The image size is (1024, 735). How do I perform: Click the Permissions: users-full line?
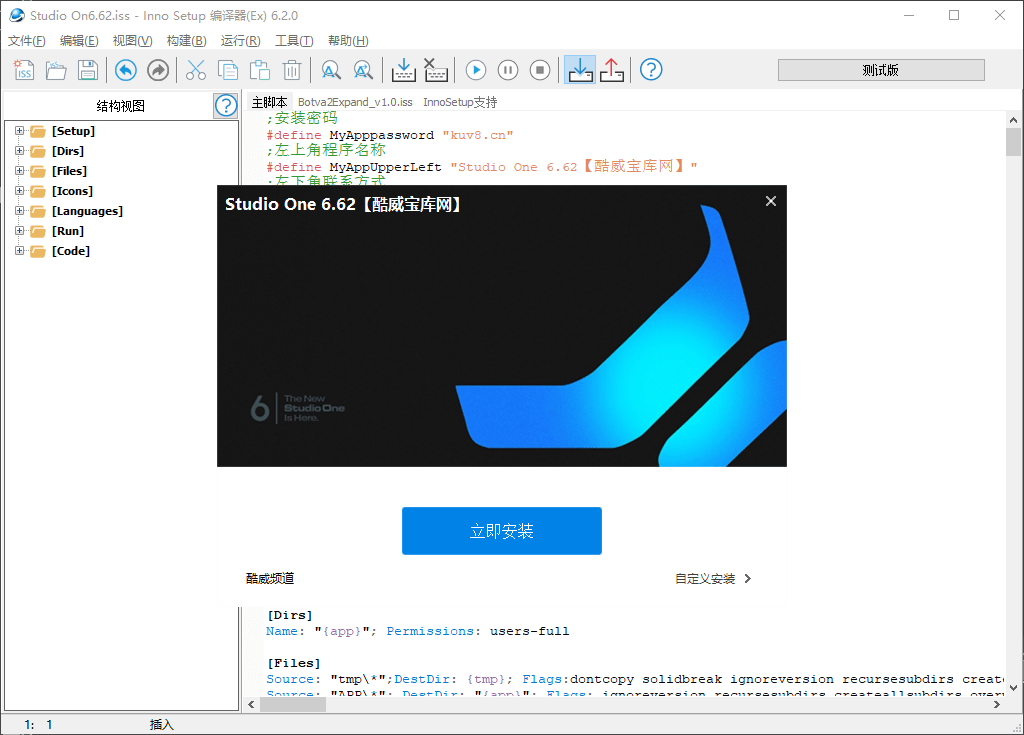coord(417,631)
